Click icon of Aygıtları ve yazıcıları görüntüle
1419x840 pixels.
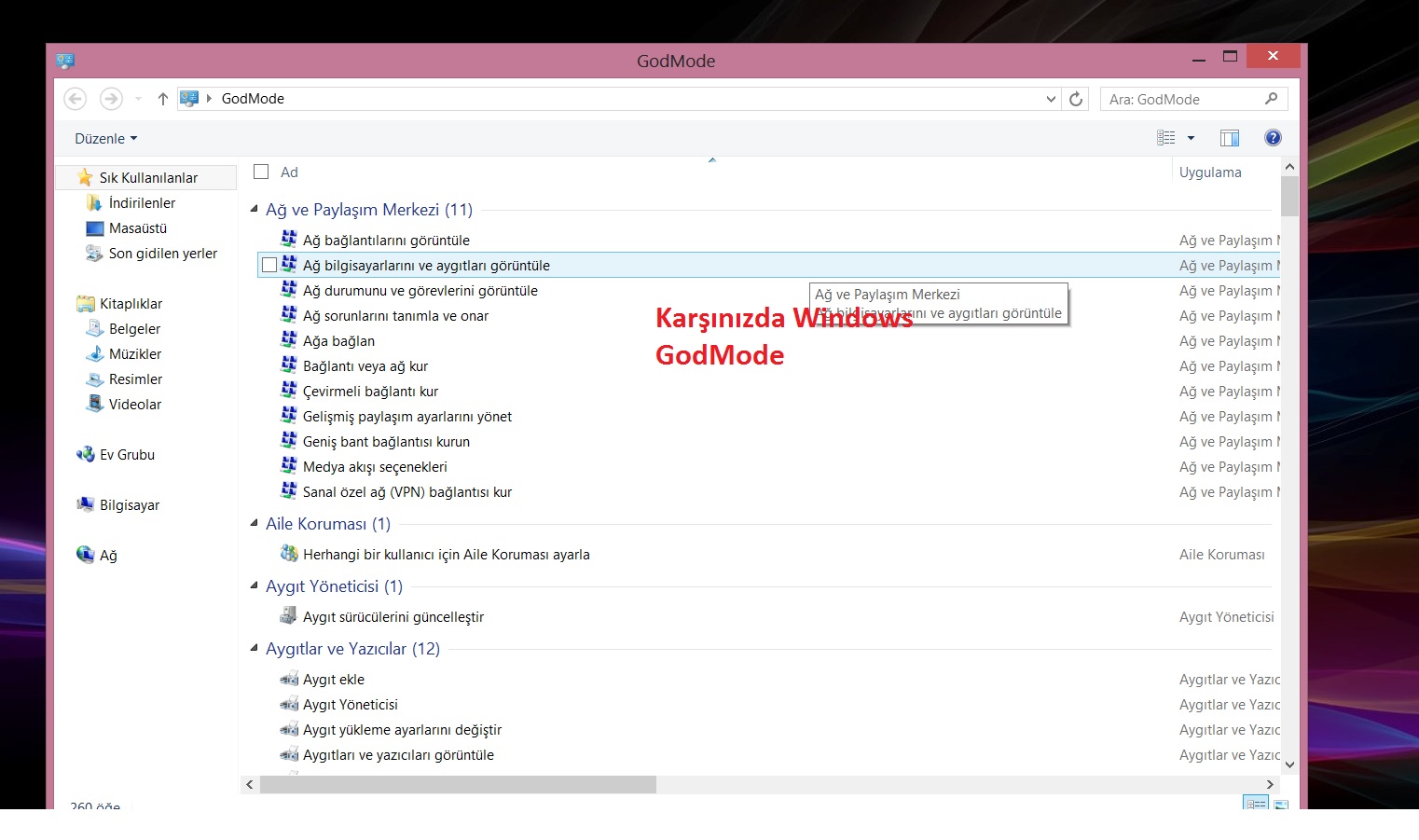289,754
